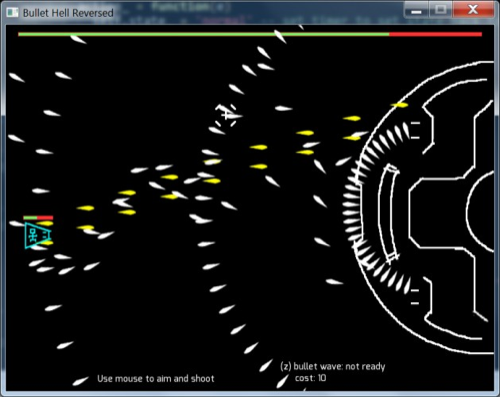Click the 'bullet wave: not ready' text
Image resolution: width=500 pixels, height=397 pixels.
pyautogui.click(x=333, y=366)
